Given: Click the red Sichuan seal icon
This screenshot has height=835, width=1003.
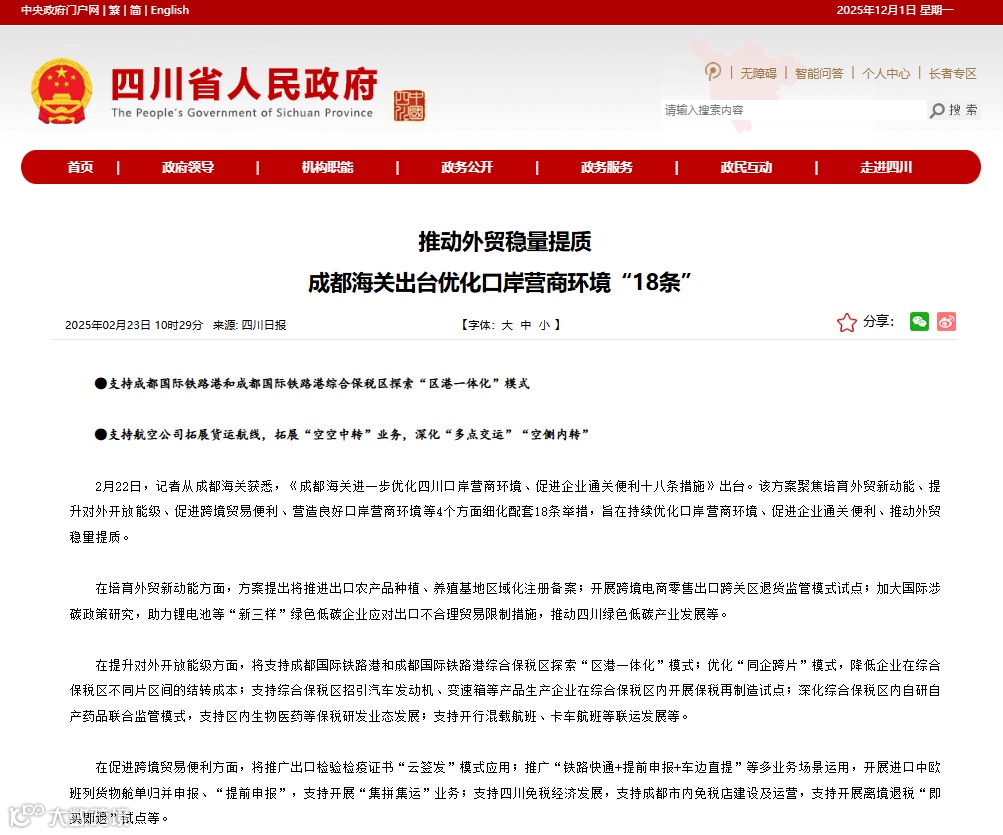Looking at the screenshot, I should coord(409,106).
